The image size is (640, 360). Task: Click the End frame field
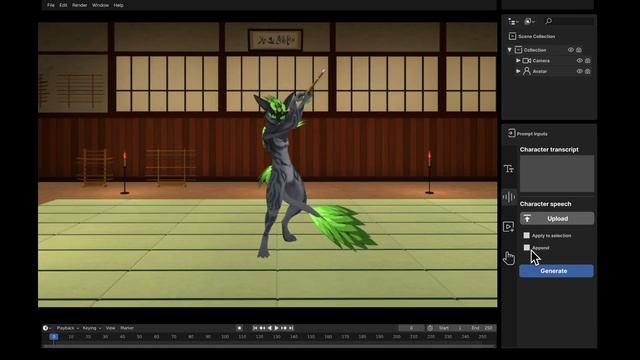coord(482,328)
